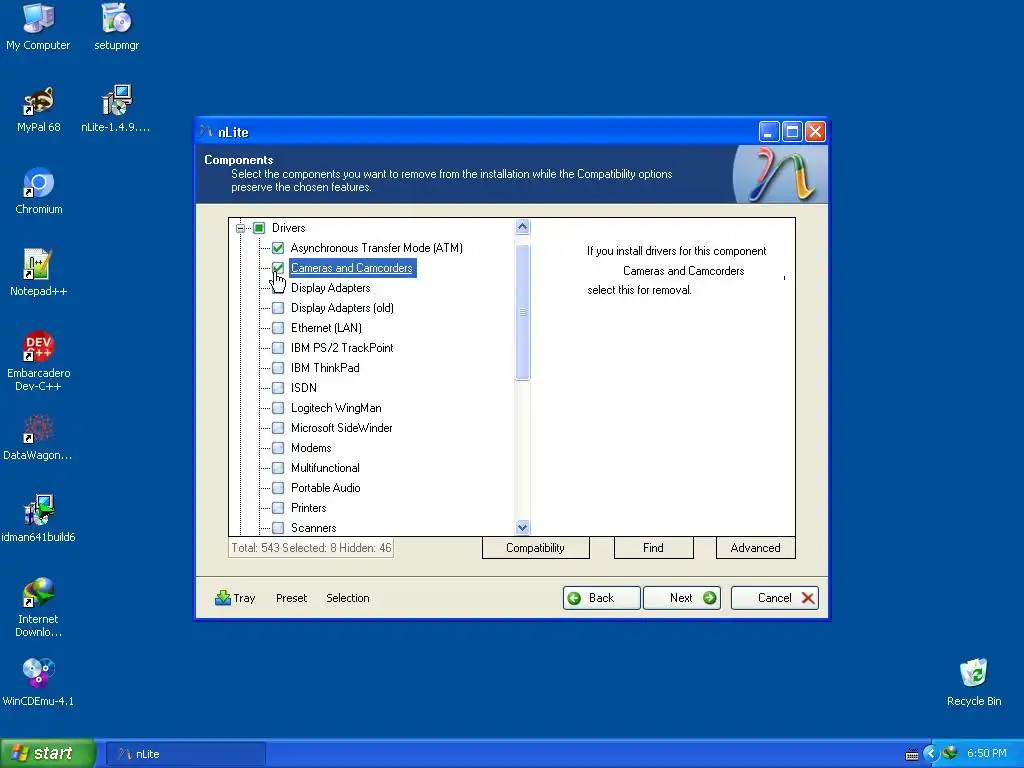Check Microsoft SideWinder checkbox

click(278, 428)
